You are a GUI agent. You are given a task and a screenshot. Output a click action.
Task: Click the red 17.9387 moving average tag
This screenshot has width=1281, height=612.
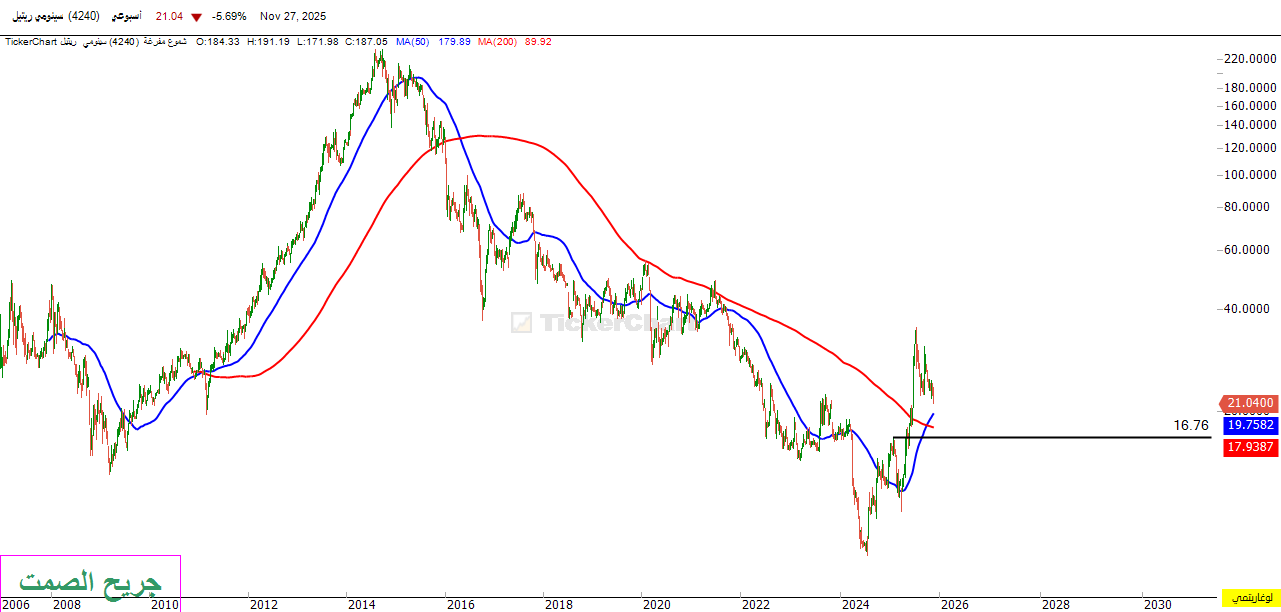click(1250, 447)
